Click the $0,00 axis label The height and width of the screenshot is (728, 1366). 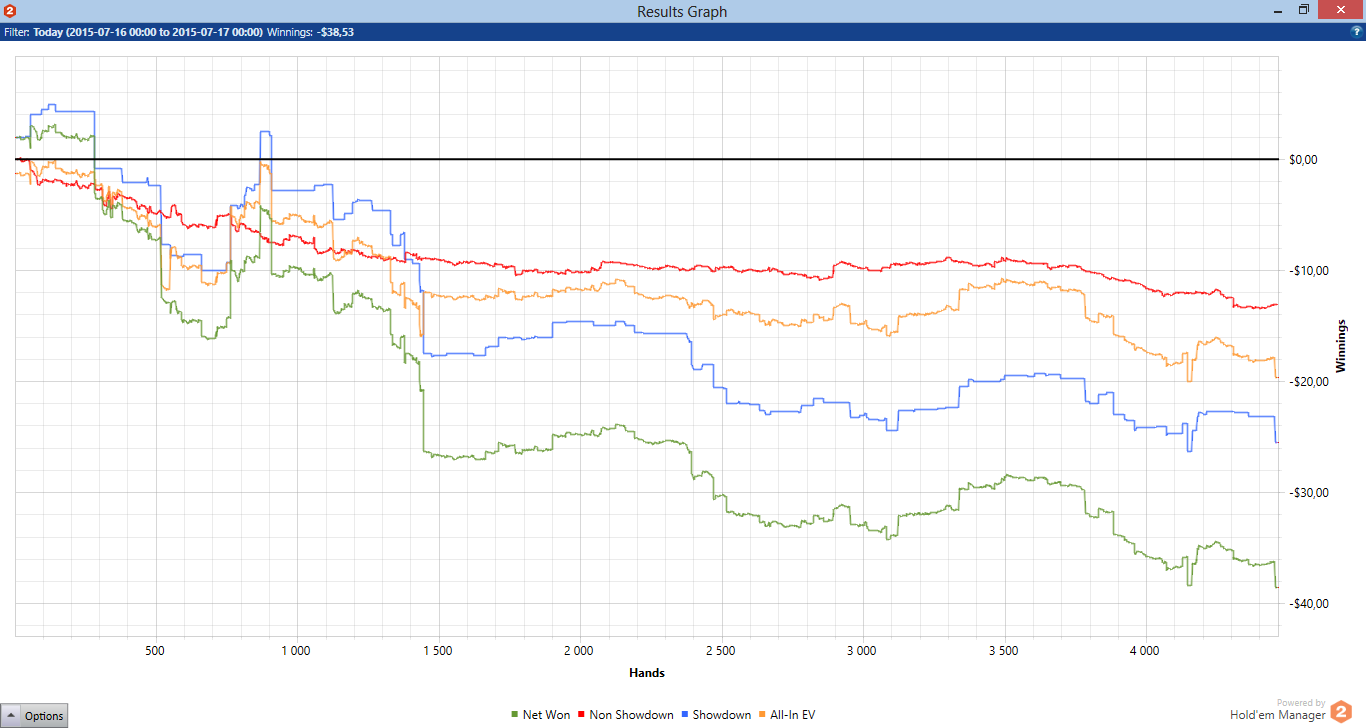(1304, 159)
